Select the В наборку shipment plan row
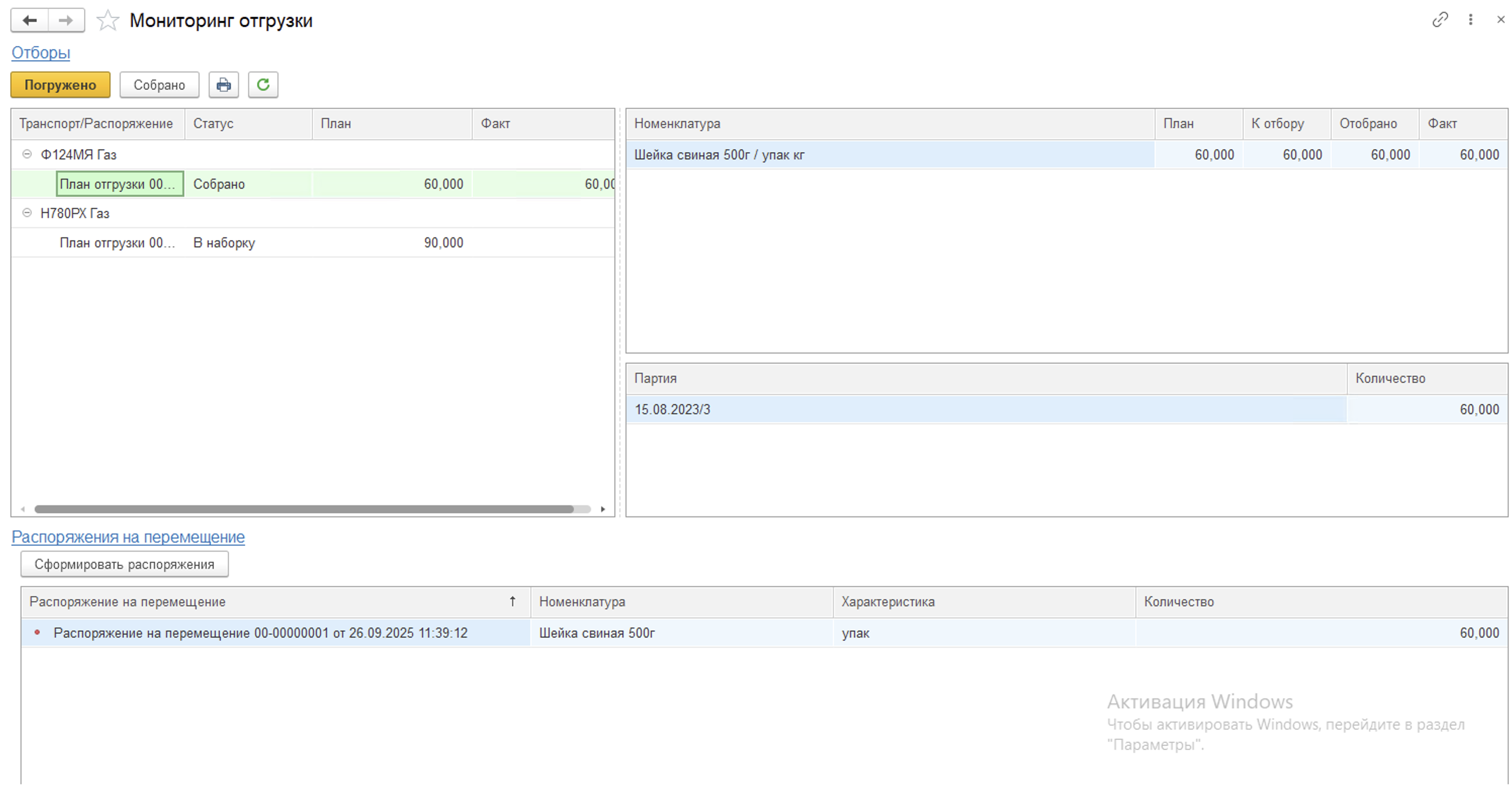Image resolution: width=1512 pixels, height=787 pixels. pos(223,243)
